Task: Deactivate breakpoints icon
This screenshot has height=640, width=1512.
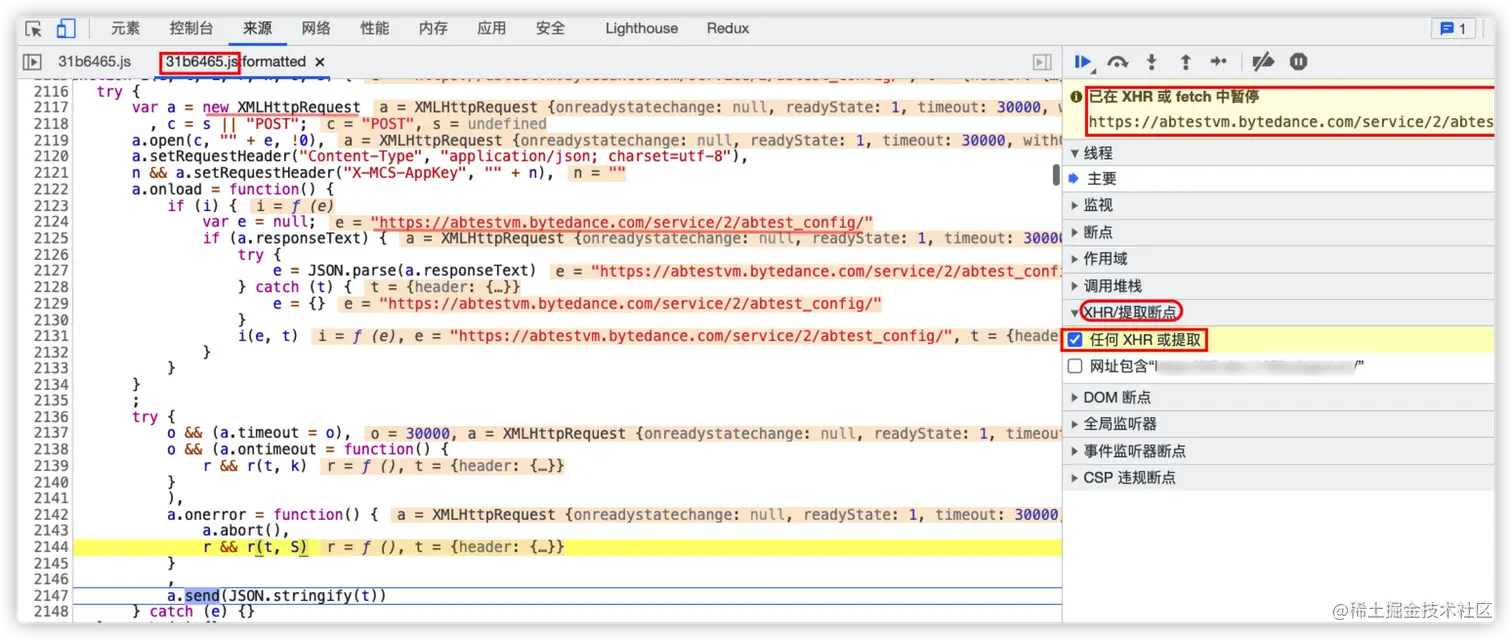Action: 1263,62
